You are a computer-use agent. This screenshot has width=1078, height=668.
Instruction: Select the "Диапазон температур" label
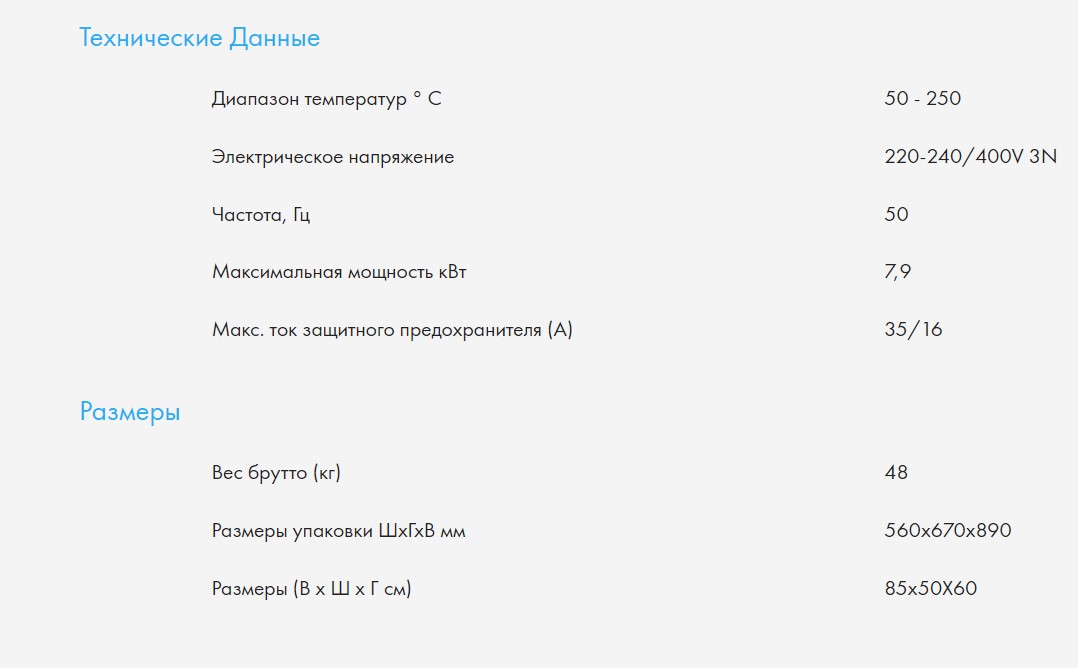coord(309,99)
